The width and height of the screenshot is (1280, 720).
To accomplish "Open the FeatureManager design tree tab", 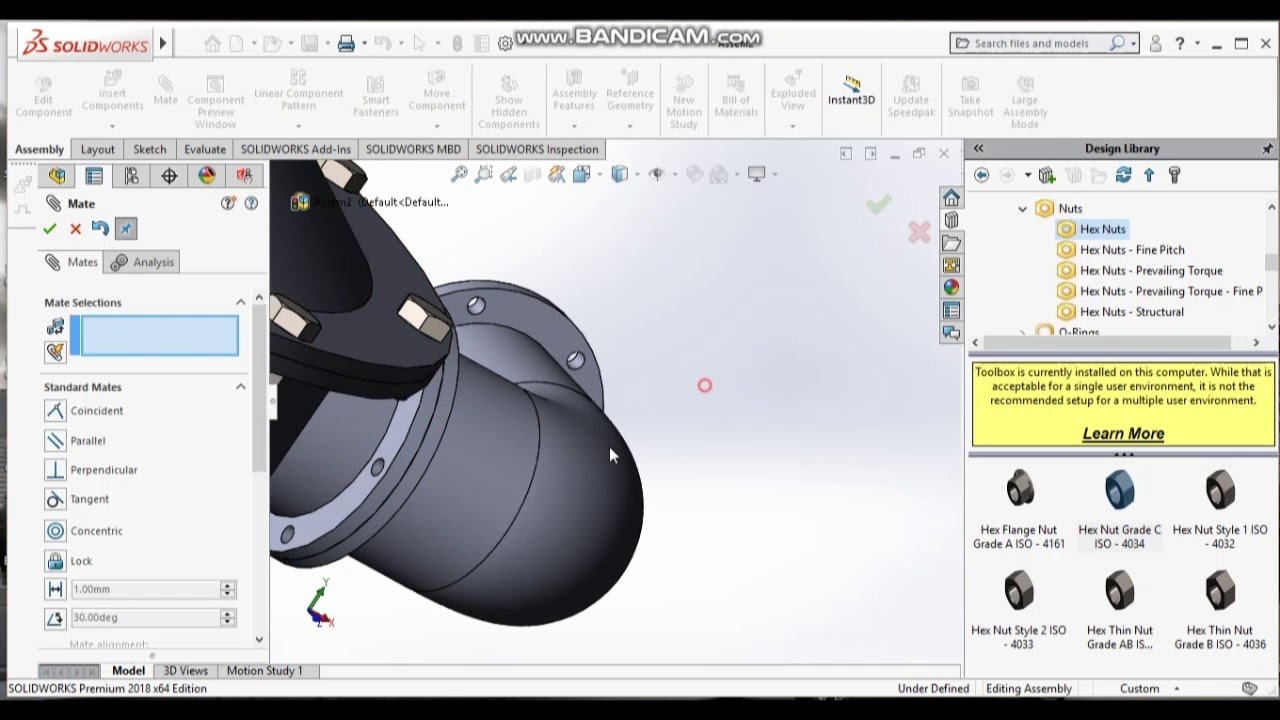I will point(57,176).
